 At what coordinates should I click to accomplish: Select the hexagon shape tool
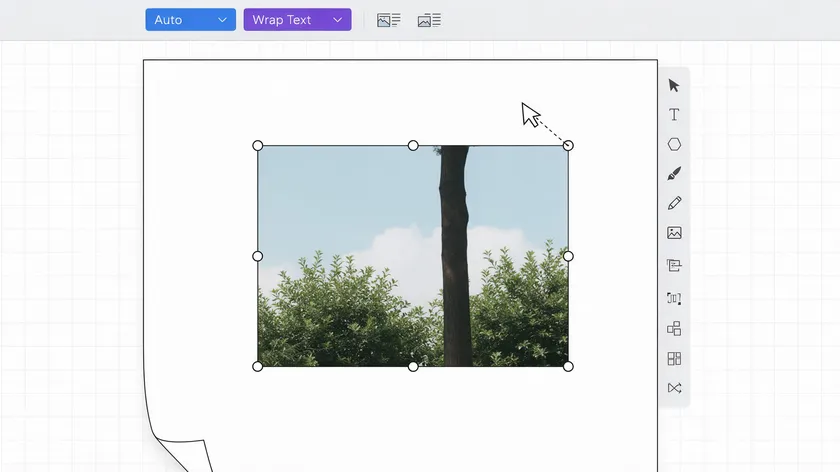click(674, 144)
